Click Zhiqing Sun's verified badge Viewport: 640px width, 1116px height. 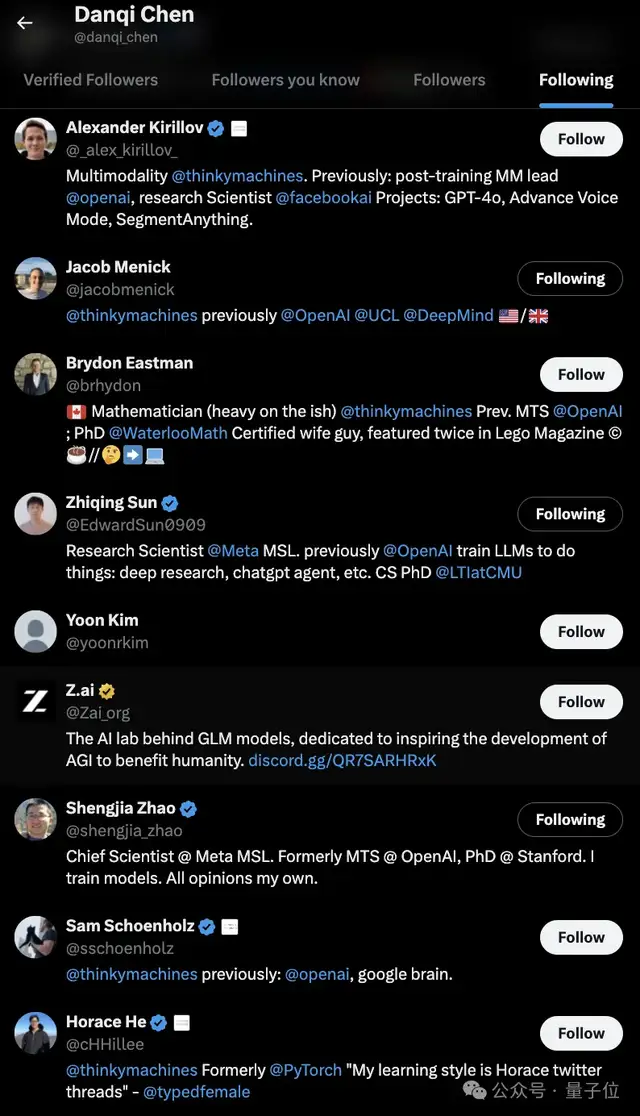click(x=170, y=503)
